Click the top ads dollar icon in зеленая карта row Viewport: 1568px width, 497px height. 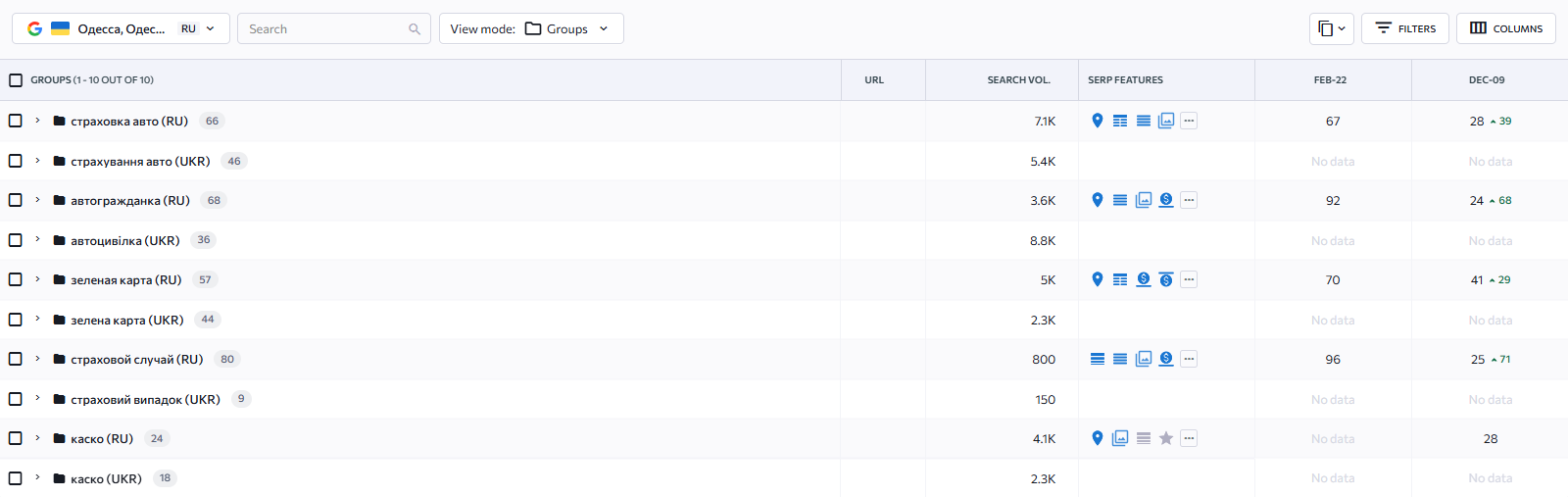1166,279
